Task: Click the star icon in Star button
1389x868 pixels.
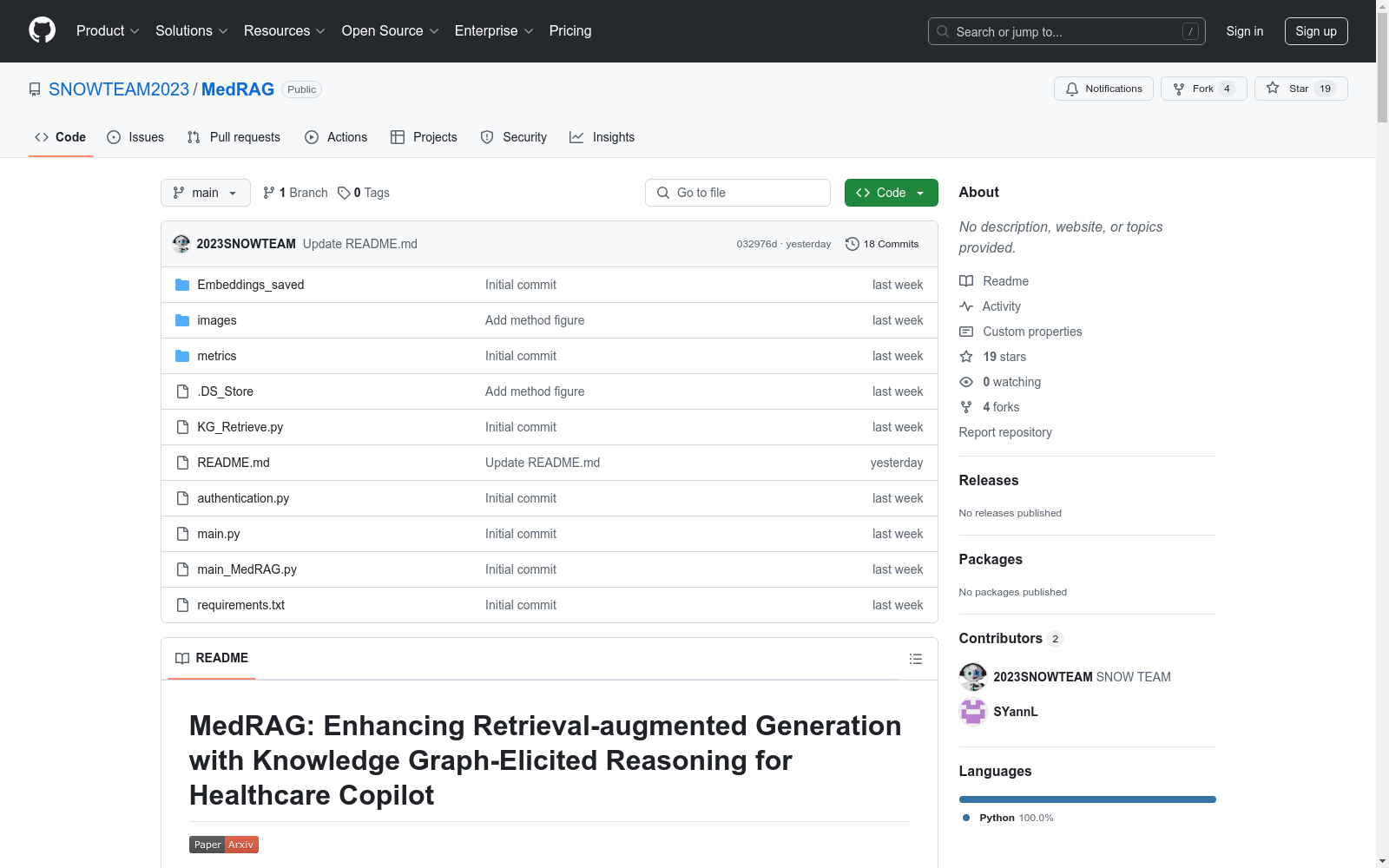Action: (x=1273, y=89)
